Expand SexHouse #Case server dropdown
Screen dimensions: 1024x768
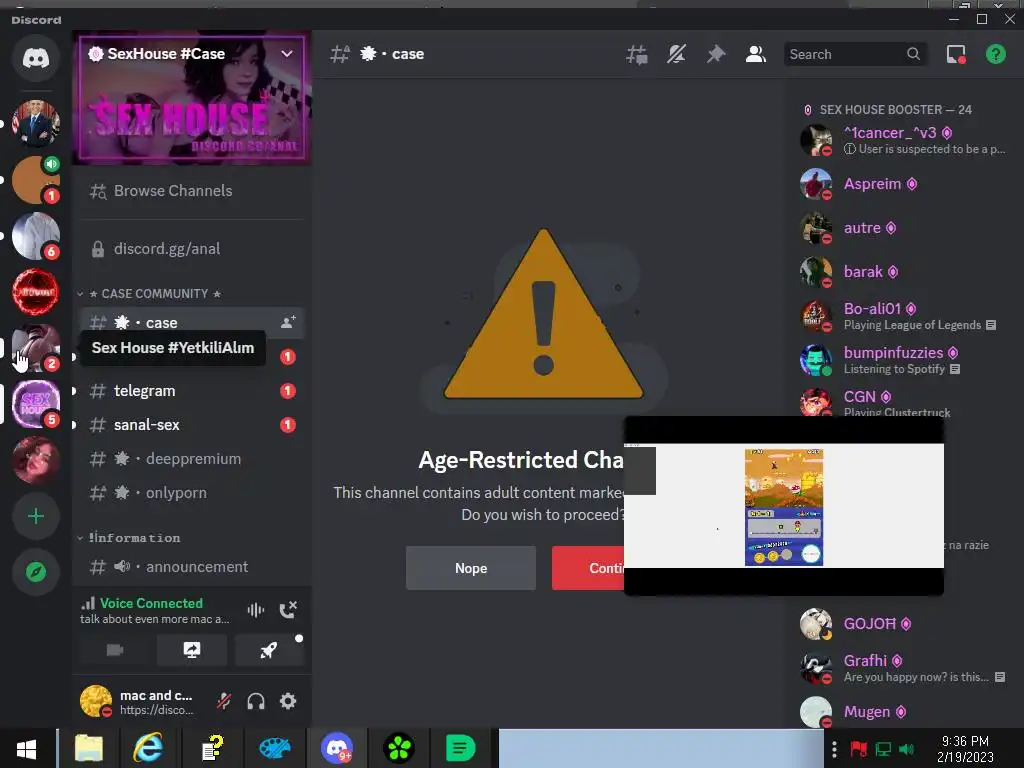pos(287,54)
